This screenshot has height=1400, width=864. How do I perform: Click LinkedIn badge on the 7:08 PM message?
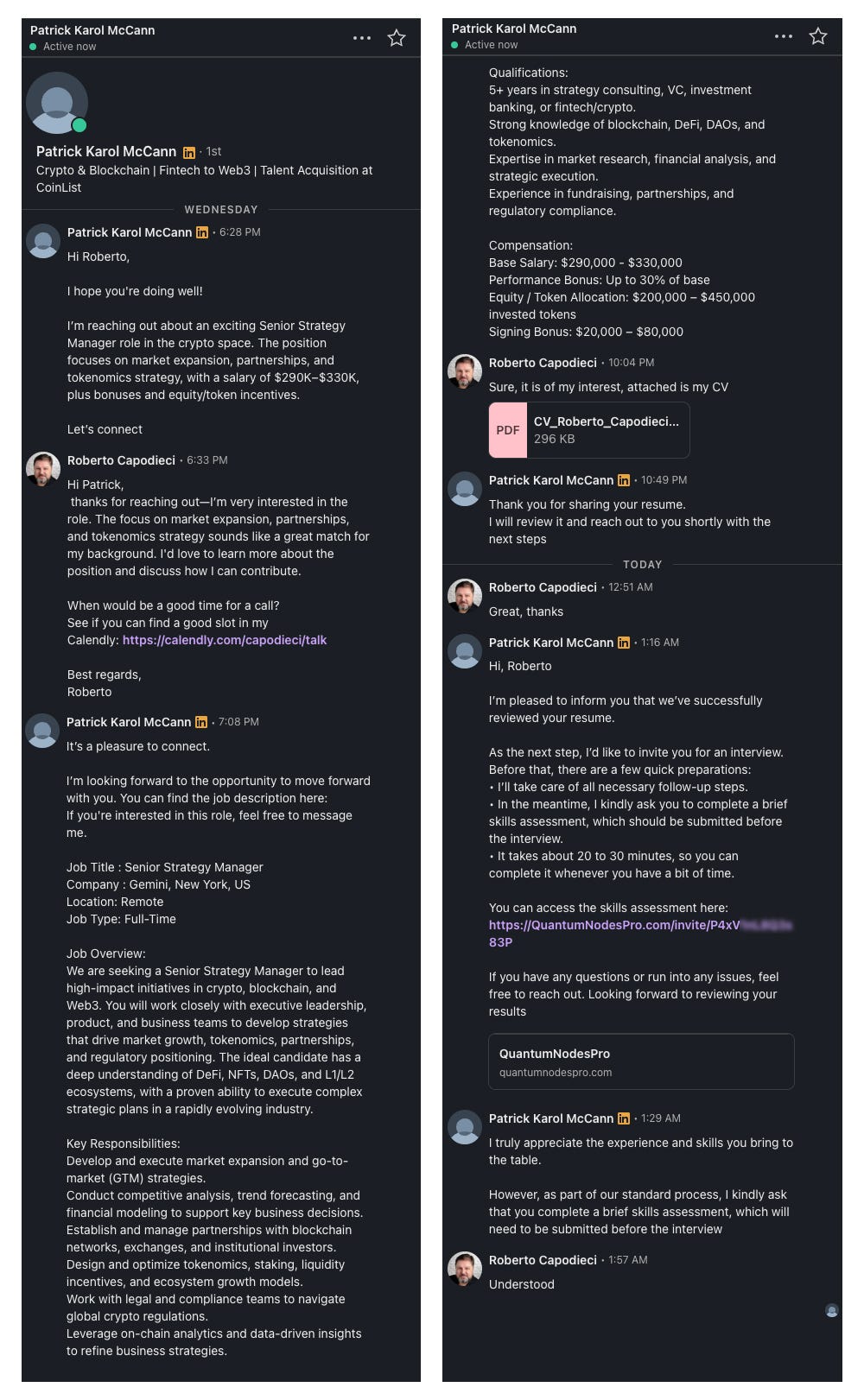(201, 722)
